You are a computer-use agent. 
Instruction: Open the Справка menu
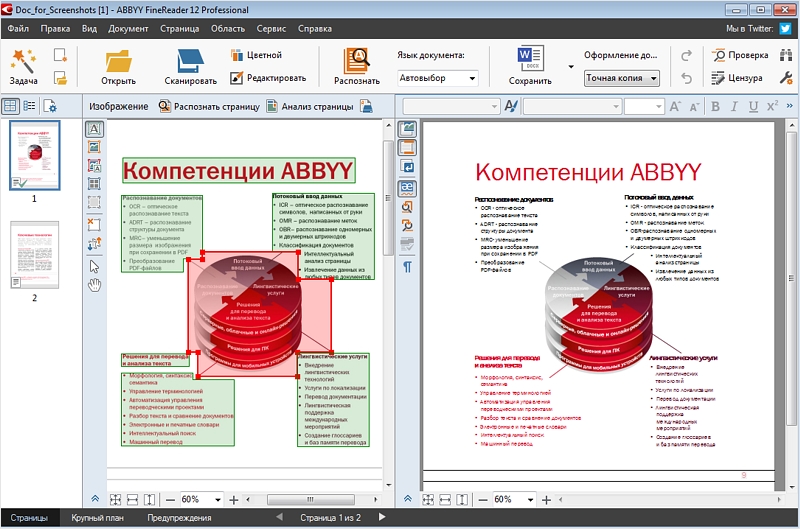[x=315, y=29]
